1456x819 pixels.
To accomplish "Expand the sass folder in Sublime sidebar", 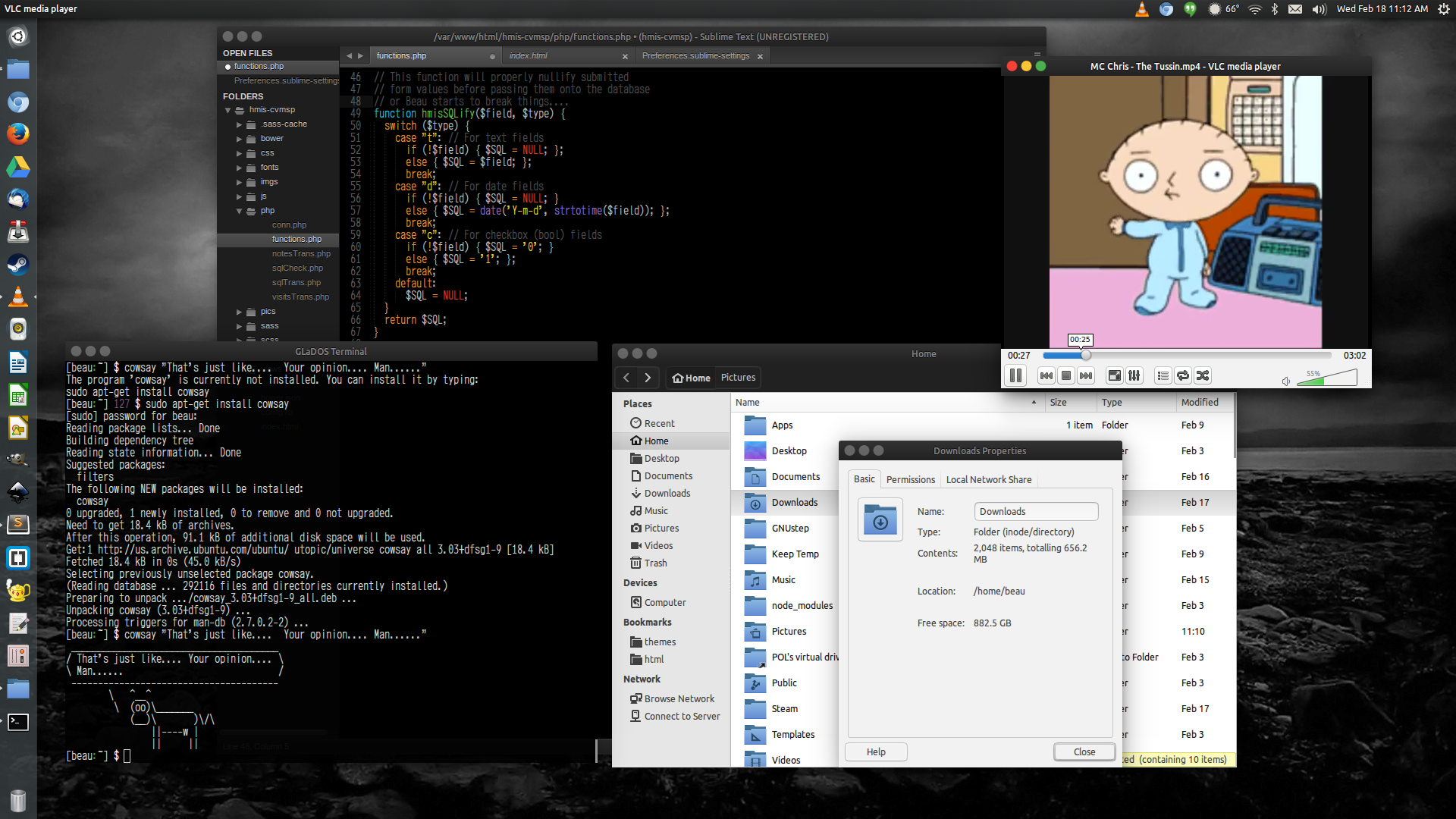I will coord(239,326).
